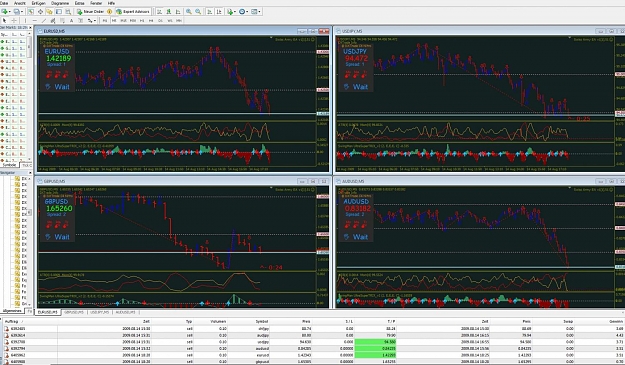Viewport: 625px width, 365px height.
Task: Switch to the GBPUSD,M5 chart tab
Action: point(74,312)
